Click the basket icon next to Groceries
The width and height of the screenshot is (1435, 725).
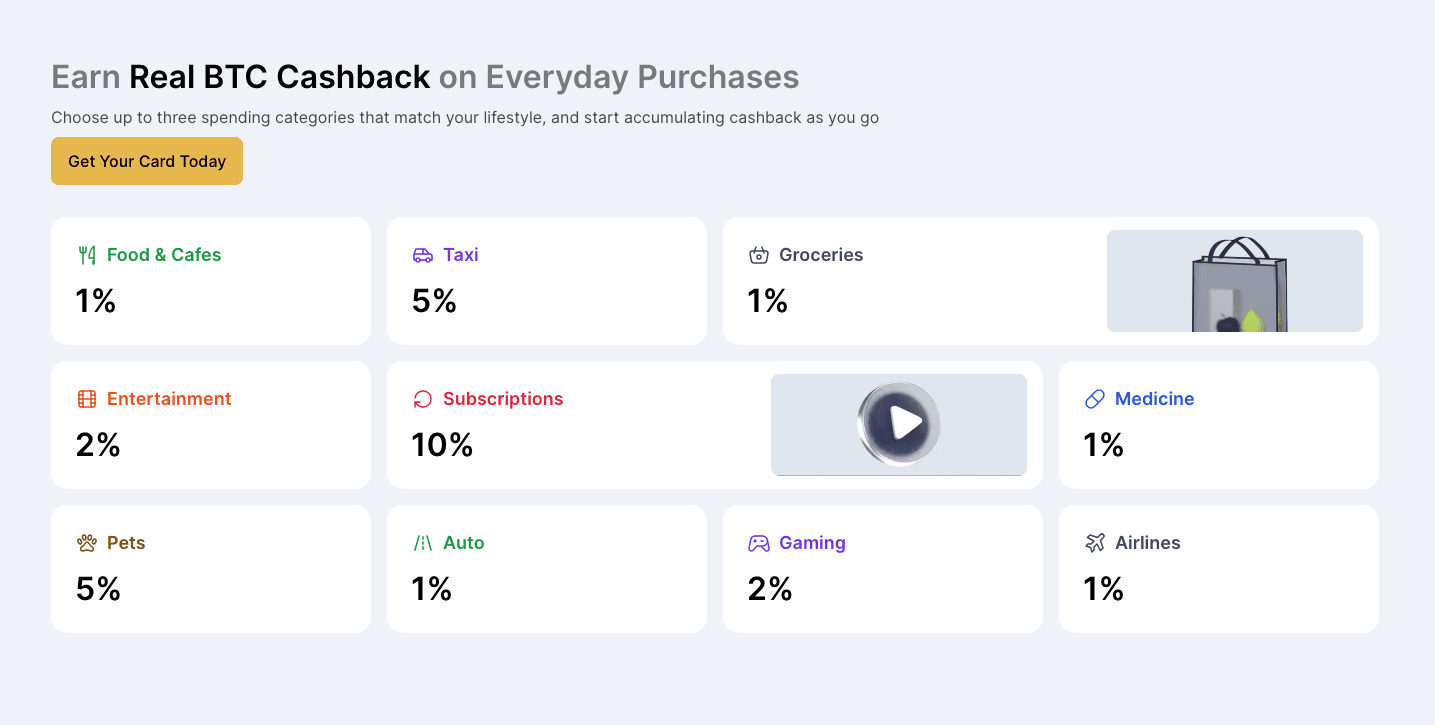tap(759, 255)
